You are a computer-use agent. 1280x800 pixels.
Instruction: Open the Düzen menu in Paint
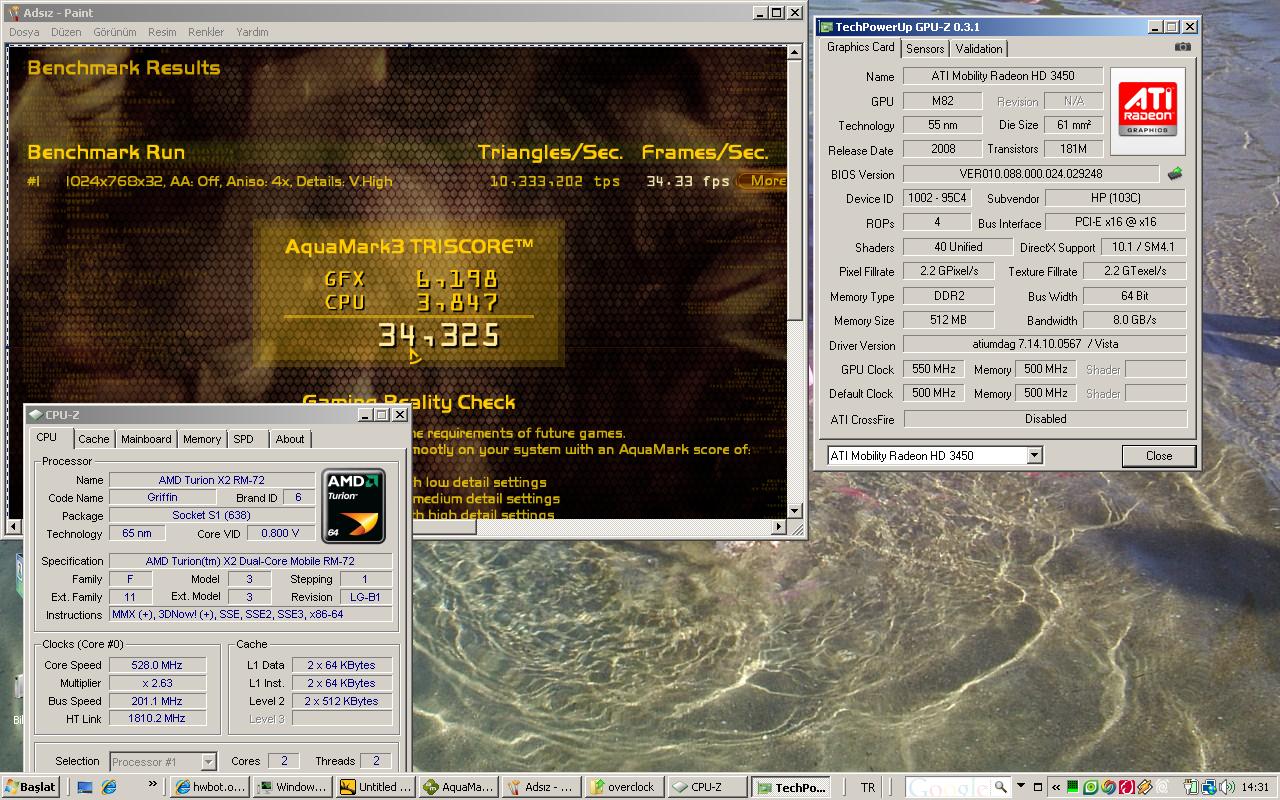click(x=66, y=32)
